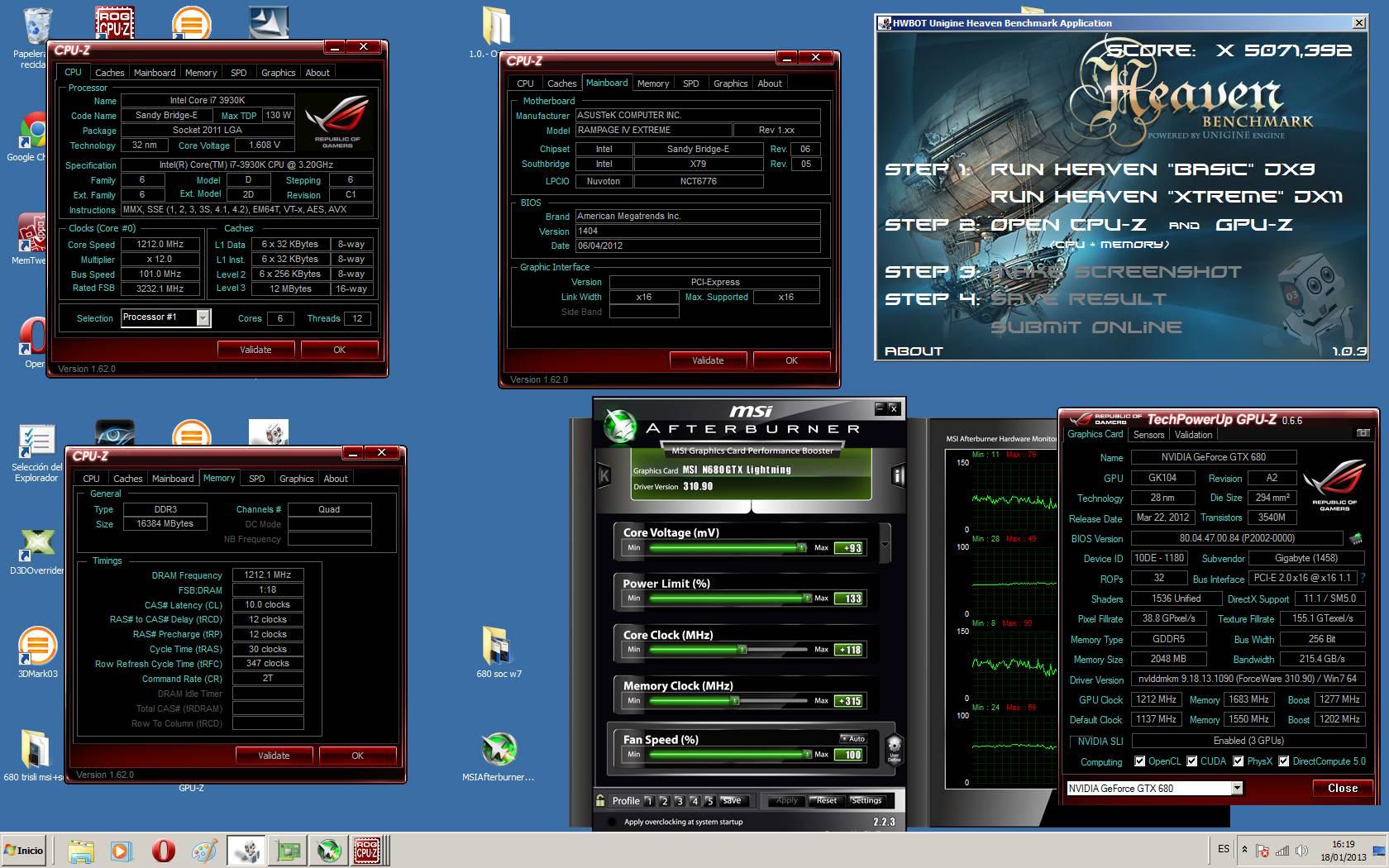The width and height of the screenshot is (1389, 868).
Task: Click Validate in the CPU tab window
Action: 255,350
